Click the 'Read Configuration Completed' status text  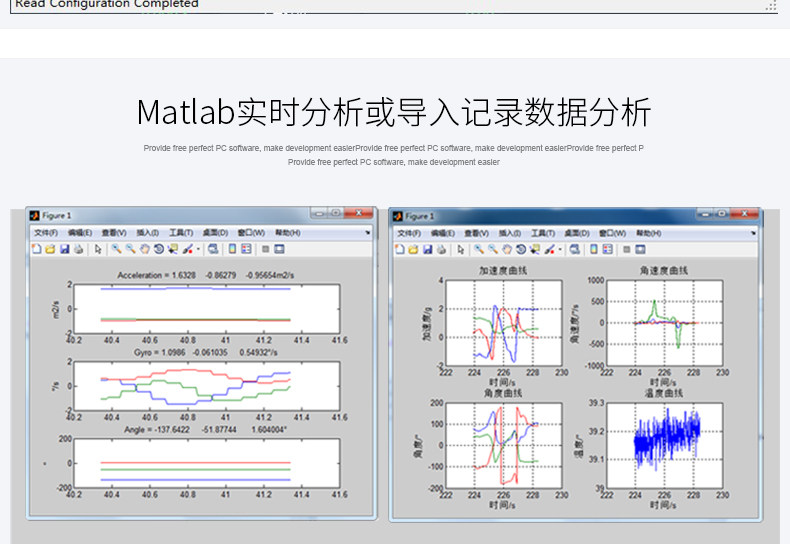point(107,4)
